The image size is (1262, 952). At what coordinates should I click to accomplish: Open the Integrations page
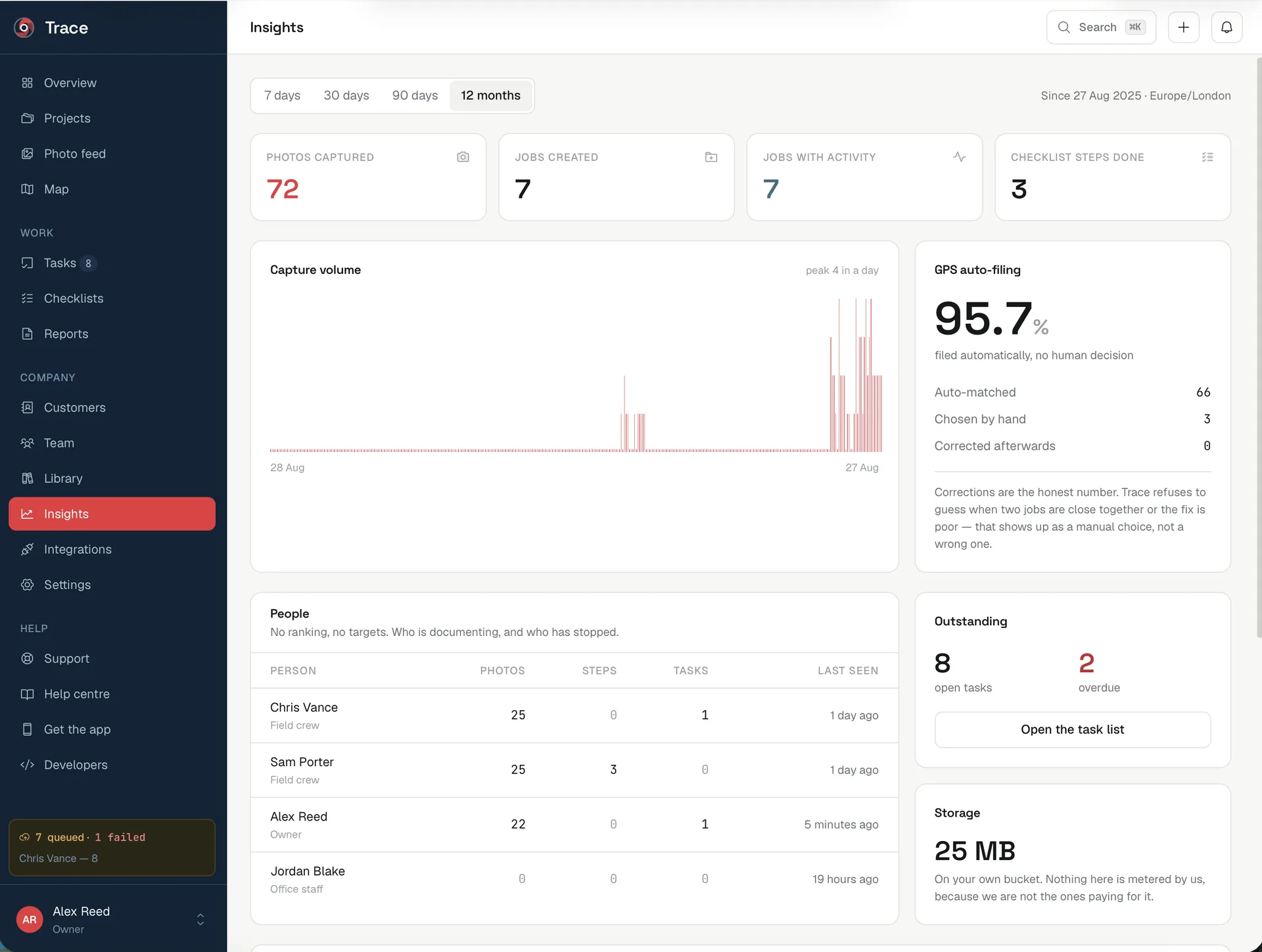pyautogui.click(x=112, y=549)
